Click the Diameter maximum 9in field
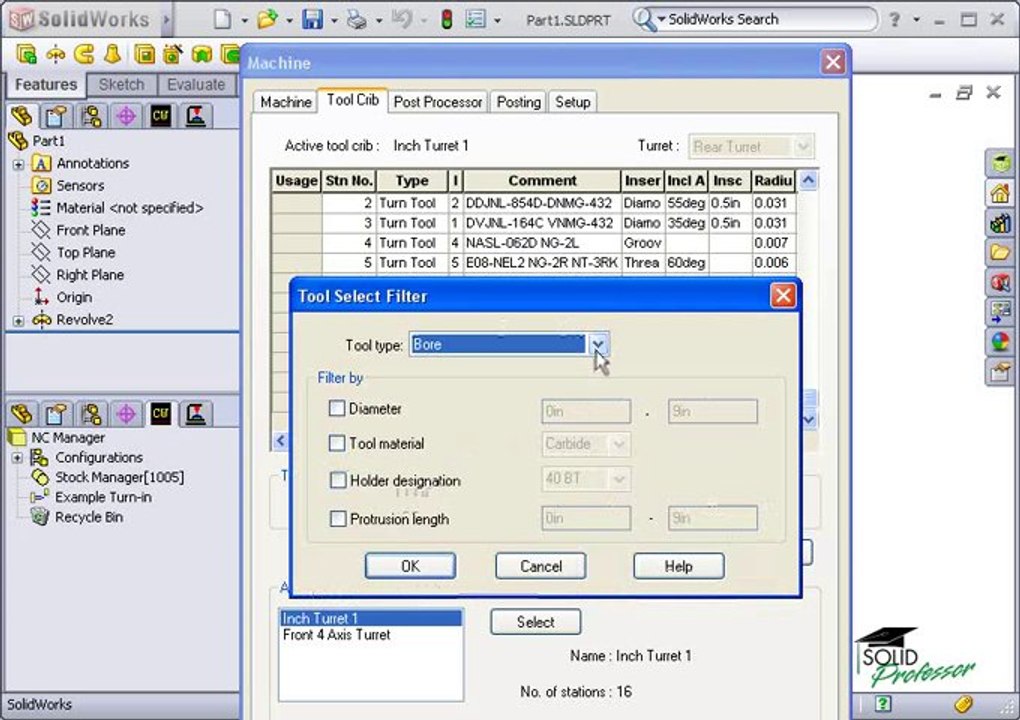This screenshot has height=720, width=1020. 712,411
